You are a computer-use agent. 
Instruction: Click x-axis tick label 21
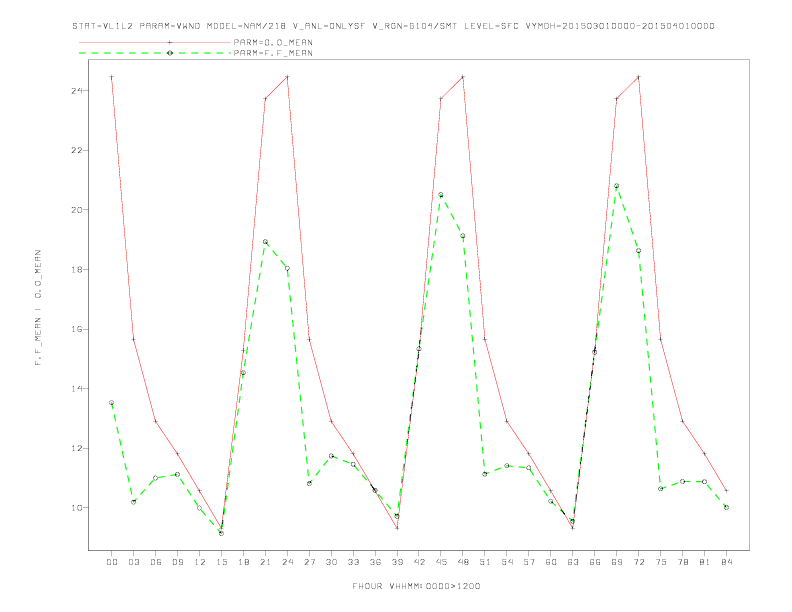265,562
